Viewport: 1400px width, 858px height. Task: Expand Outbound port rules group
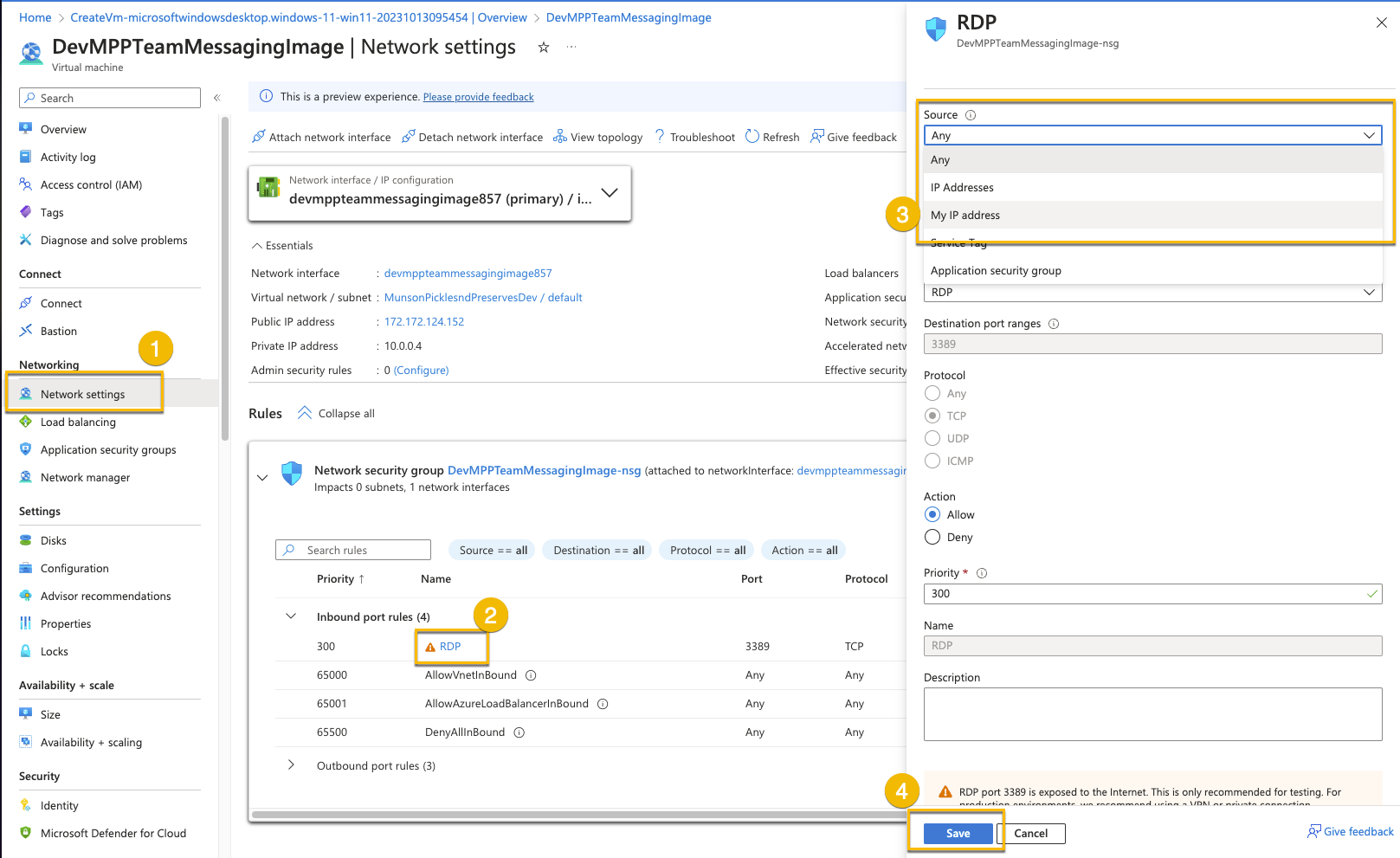click(x=291, y=765)
